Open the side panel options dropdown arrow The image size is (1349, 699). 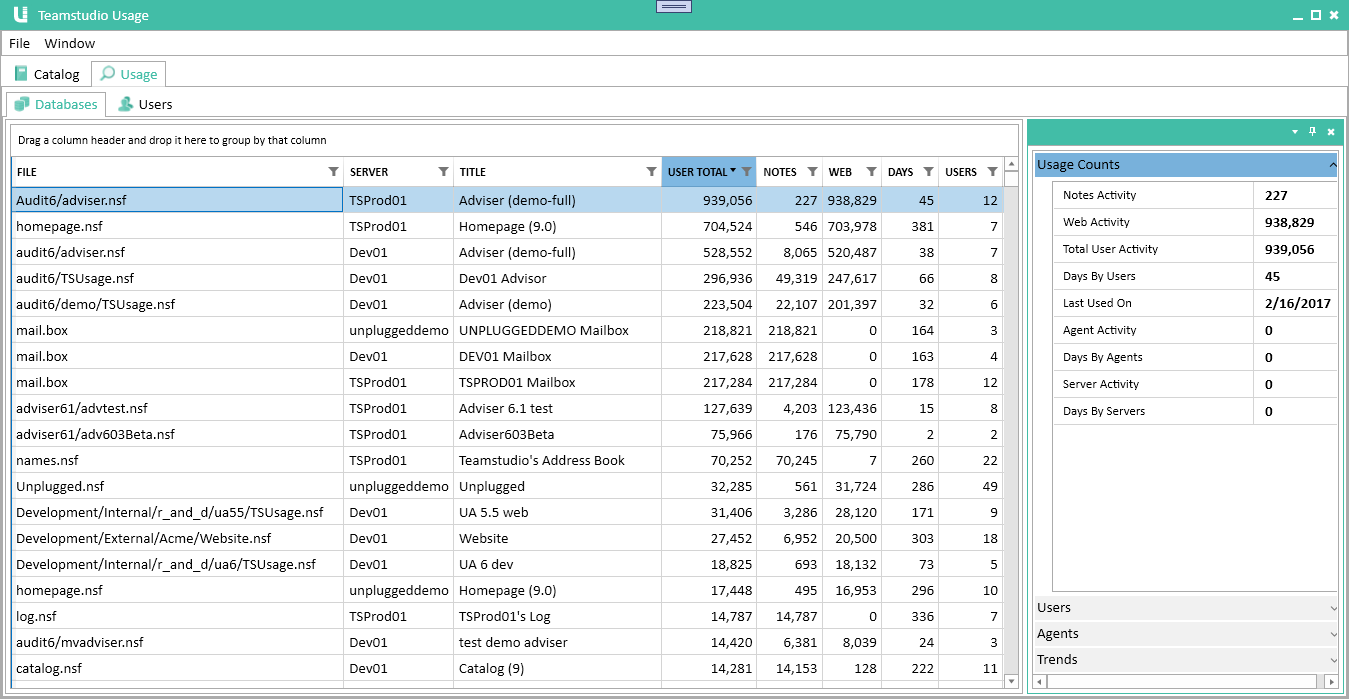[x=1294, y=131]
